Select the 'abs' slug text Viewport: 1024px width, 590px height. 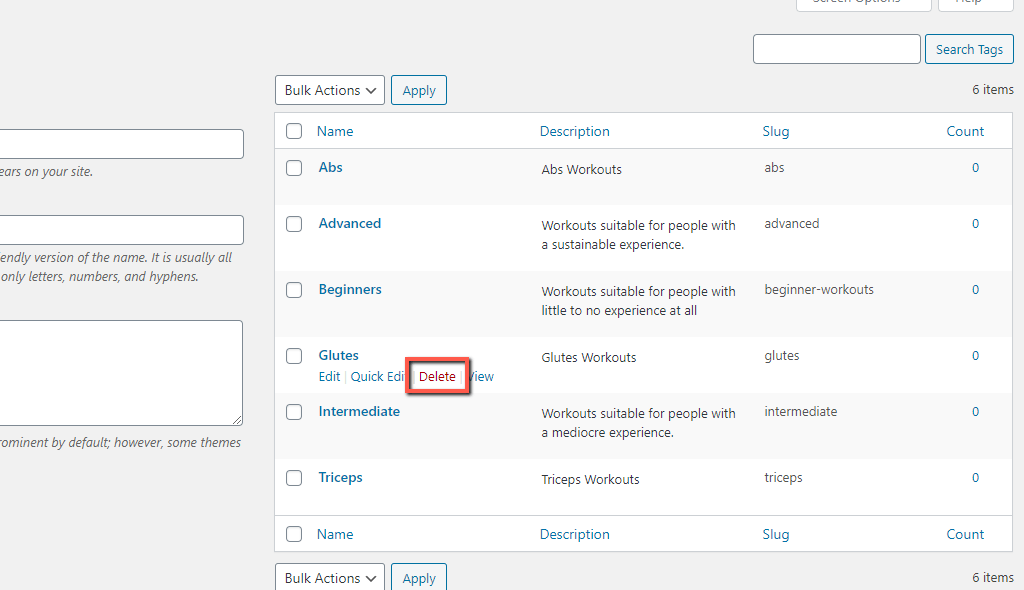click(x=774, y=167)
